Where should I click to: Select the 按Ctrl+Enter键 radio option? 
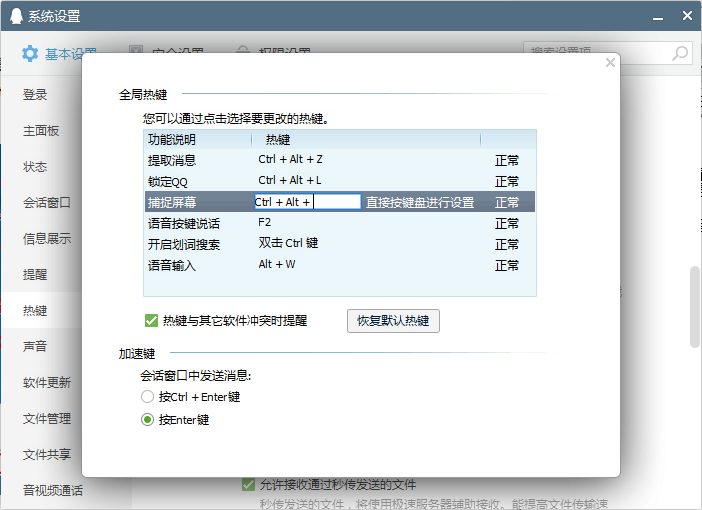tap(148, 396)
